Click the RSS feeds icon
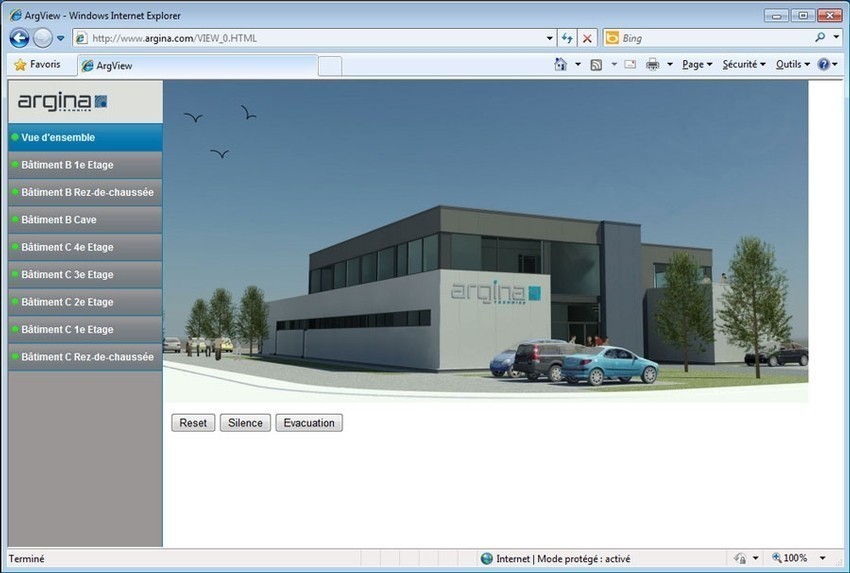Image resolution: width=850 pixels, height=573 pixels. point(596,65)
